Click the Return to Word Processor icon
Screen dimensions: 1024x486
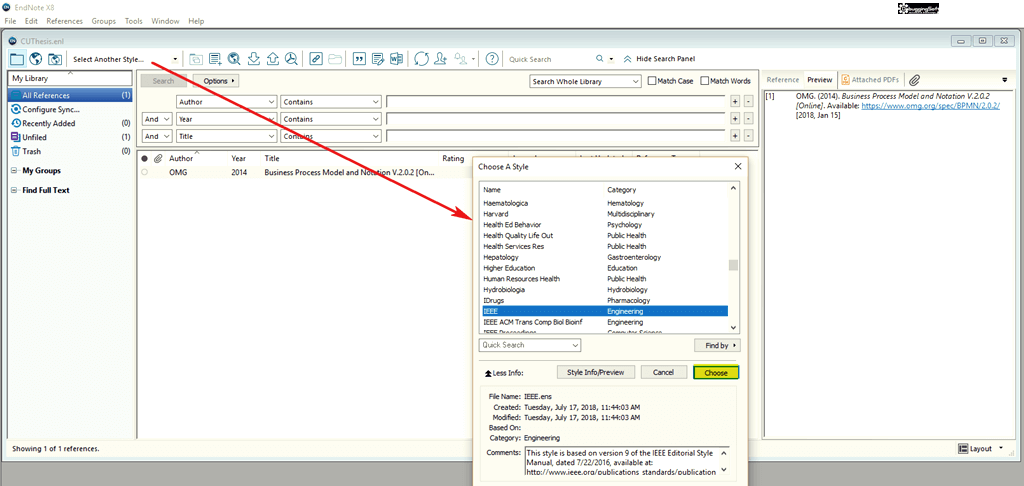tap(396, 59)
